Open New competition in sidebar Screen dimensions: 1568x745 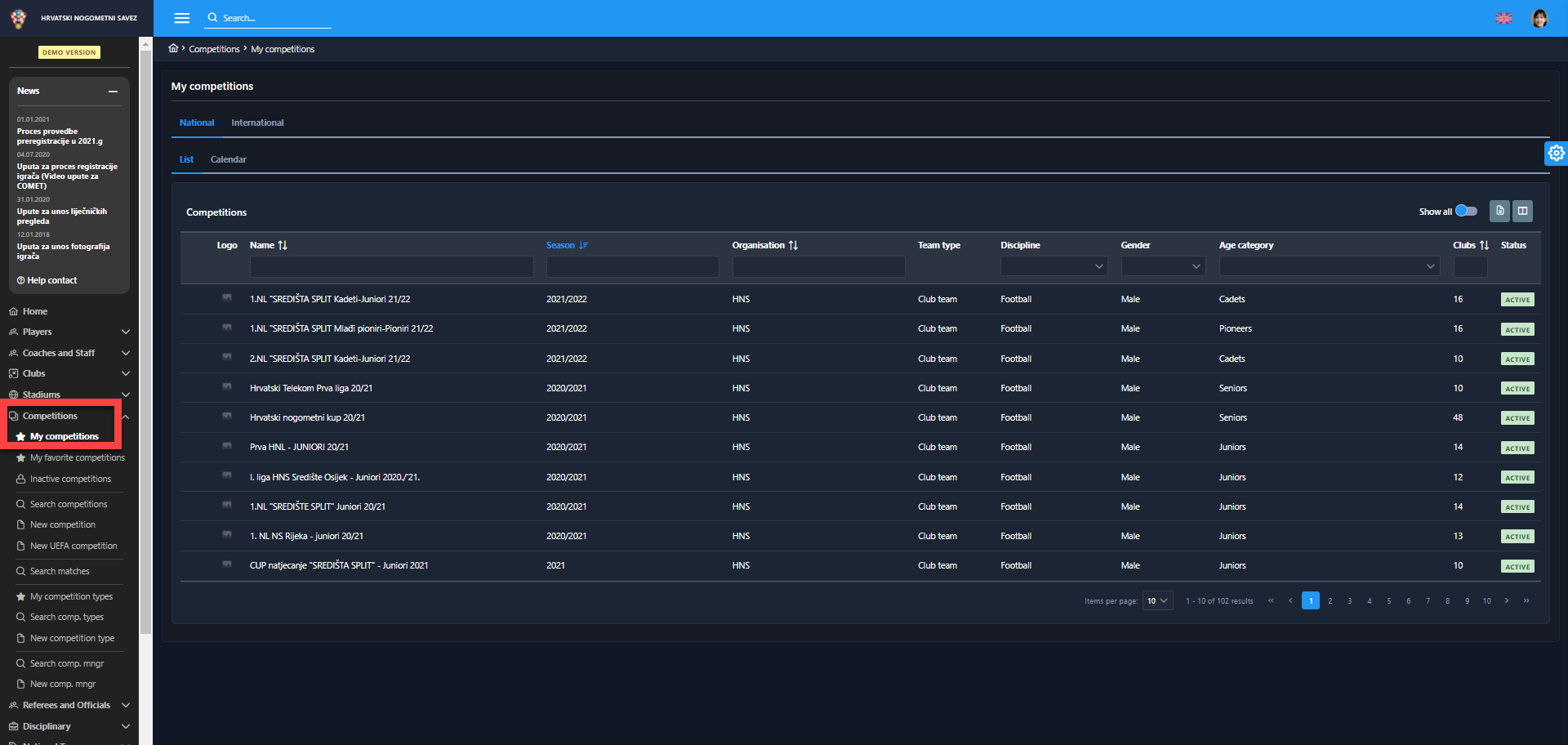pyautogui.click(x=63, y=524)
